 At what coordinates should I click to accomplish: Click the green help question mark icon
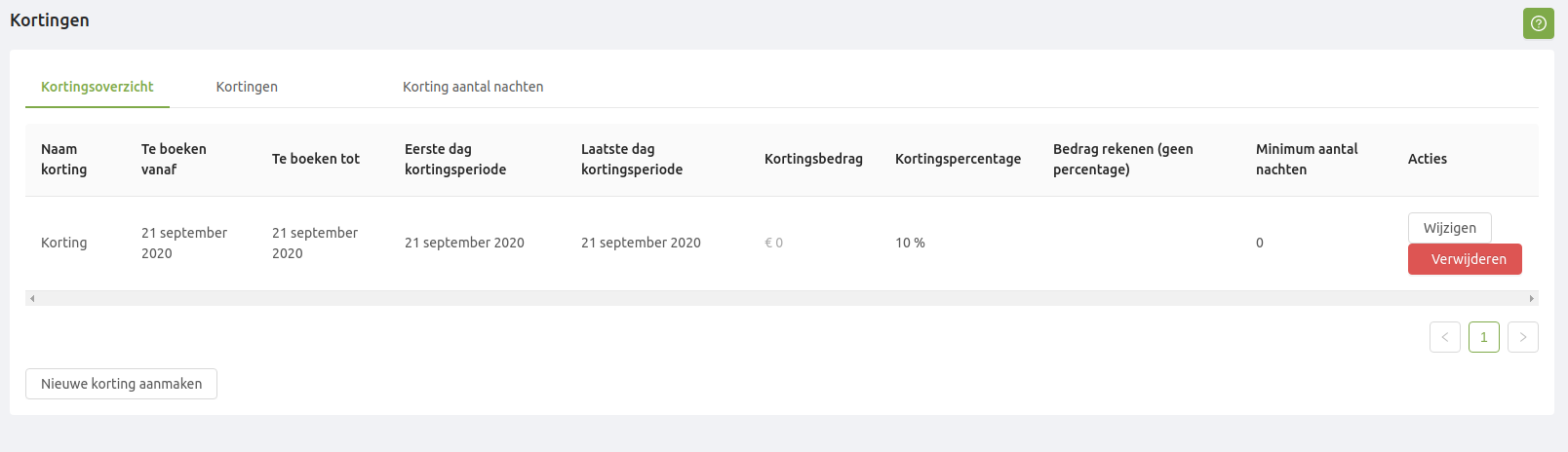pyautogui.click(x=1538, y=23)
